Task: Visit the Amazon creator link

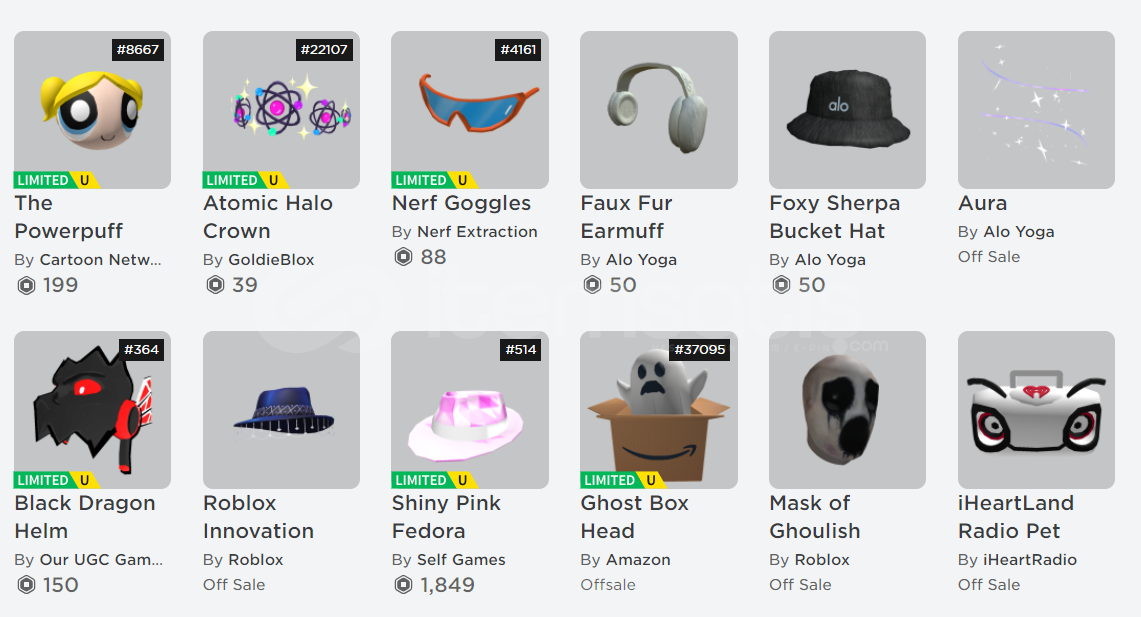Action: (638, 560)
